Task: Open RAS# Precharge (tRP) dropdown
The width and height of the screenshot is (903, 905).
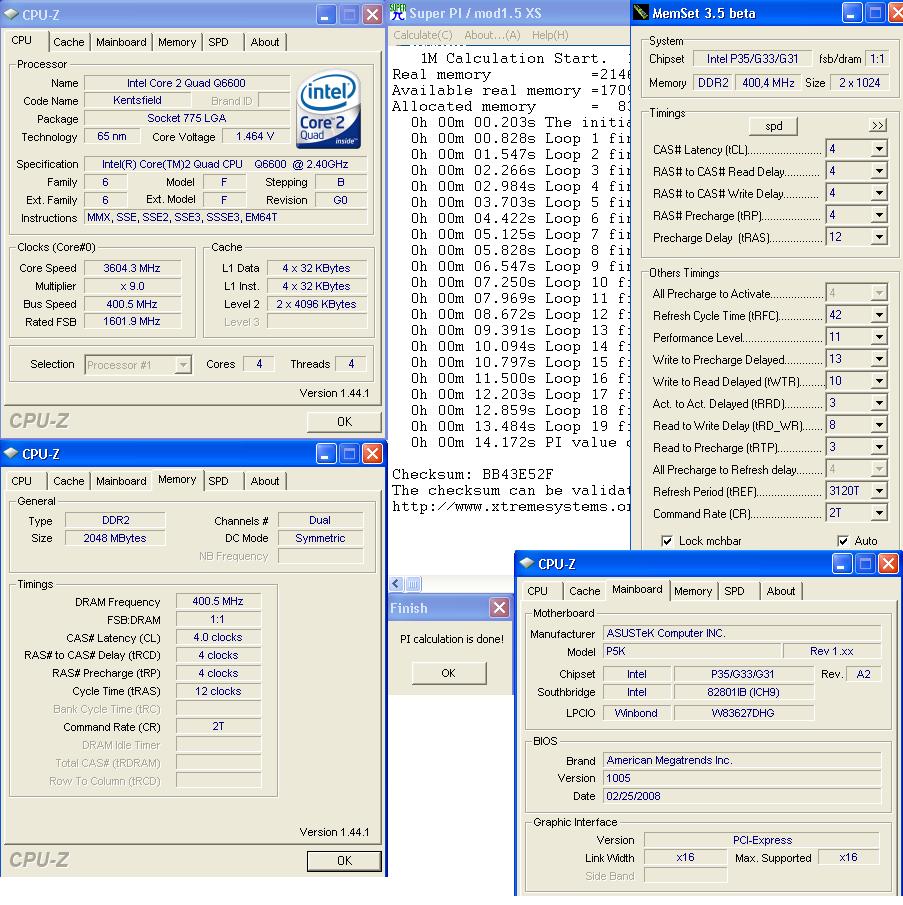Action: [878, 215]
